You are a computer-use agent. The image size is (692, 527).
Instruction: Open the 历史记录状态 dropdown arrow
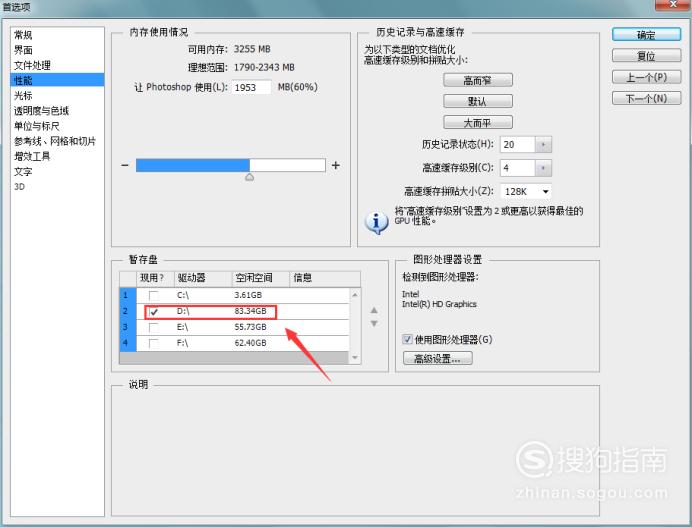click(543, 144)
